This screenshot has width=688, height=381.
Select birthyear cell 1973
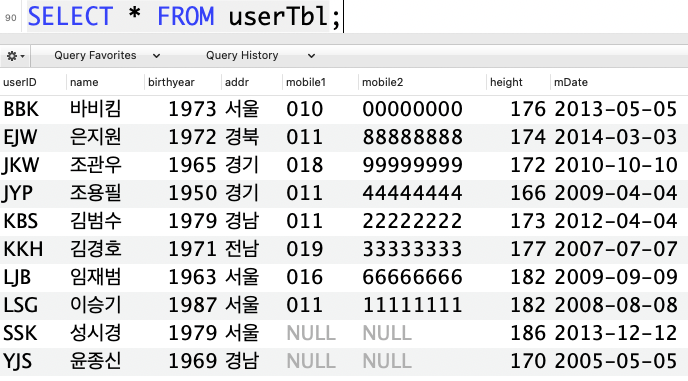(x=193, y=109)
